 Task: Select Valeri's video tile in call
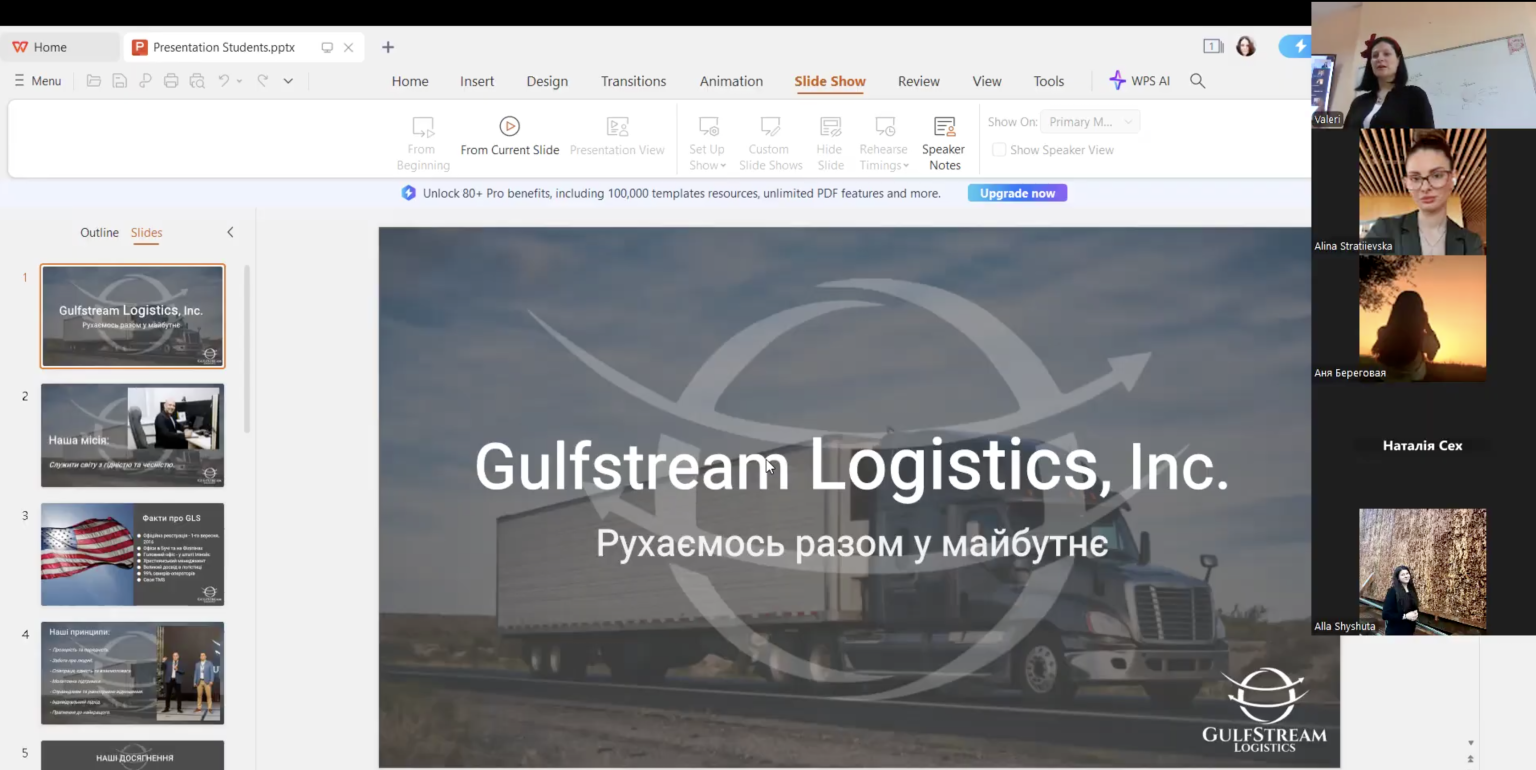pyautogui.click(x=1423, y=64)
